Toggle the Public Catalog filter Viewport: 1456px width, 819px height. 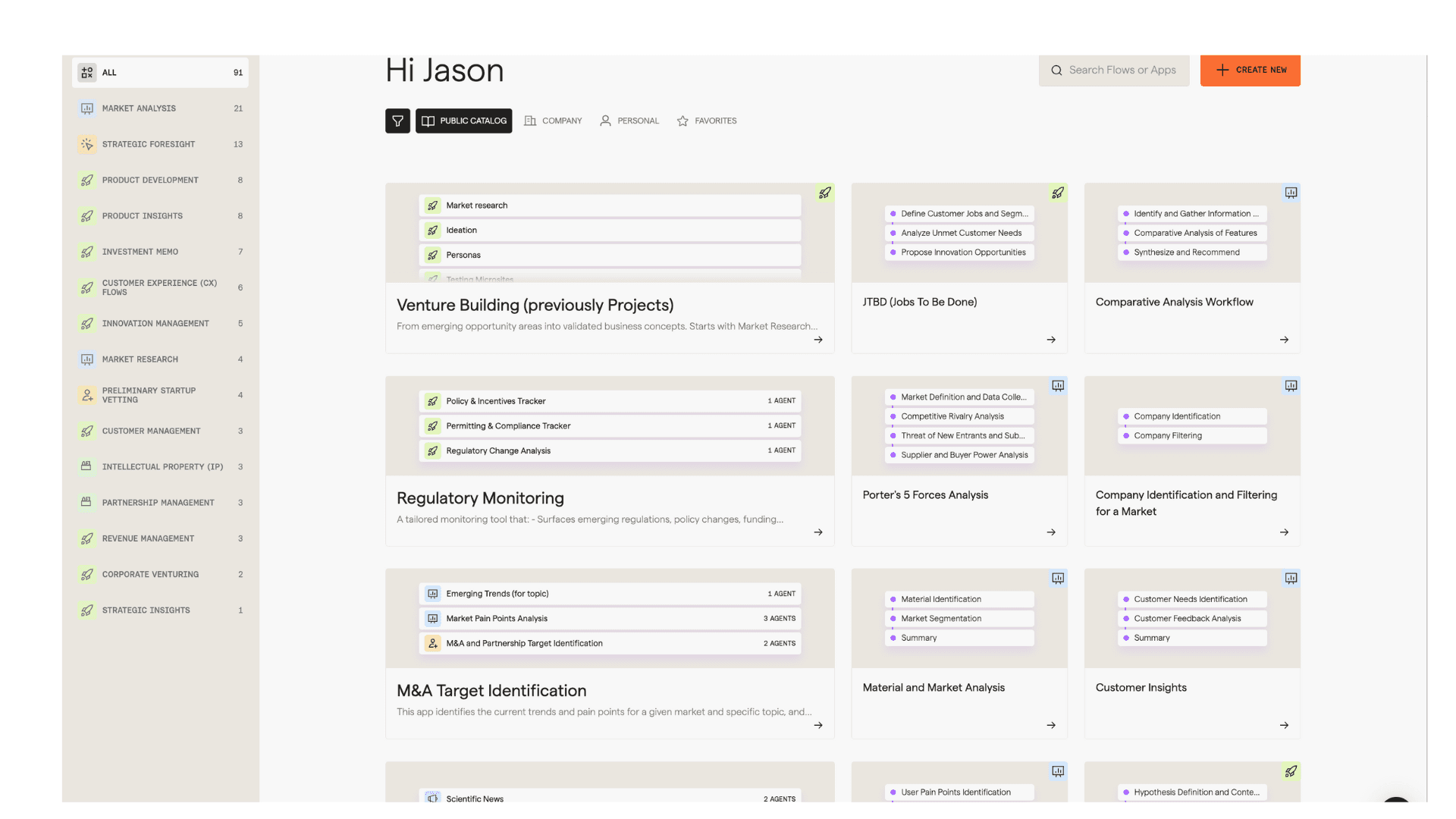point(463,121)
